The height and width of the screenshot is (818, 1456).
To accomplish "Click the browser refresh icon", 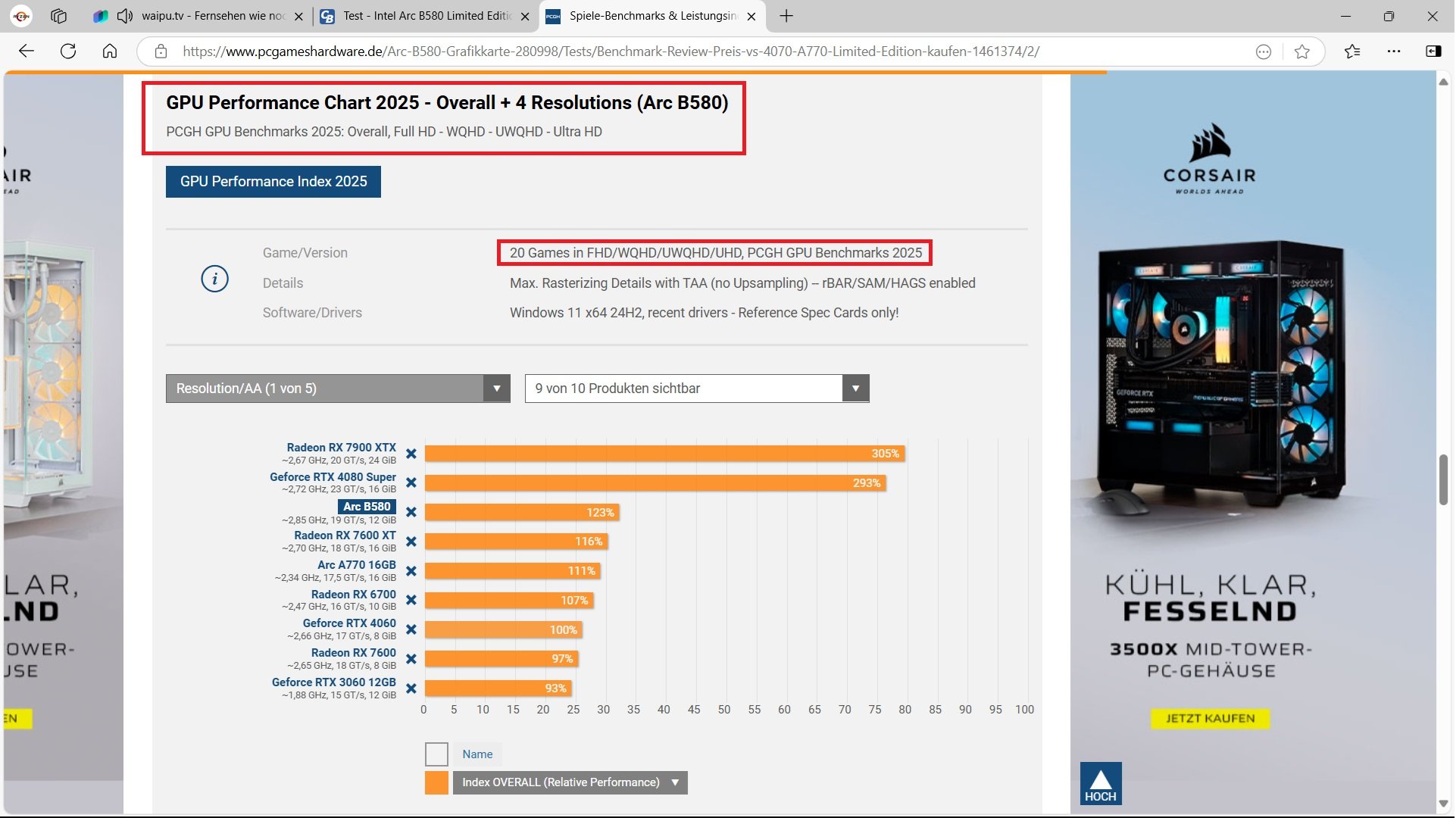I will click(68, 52).
